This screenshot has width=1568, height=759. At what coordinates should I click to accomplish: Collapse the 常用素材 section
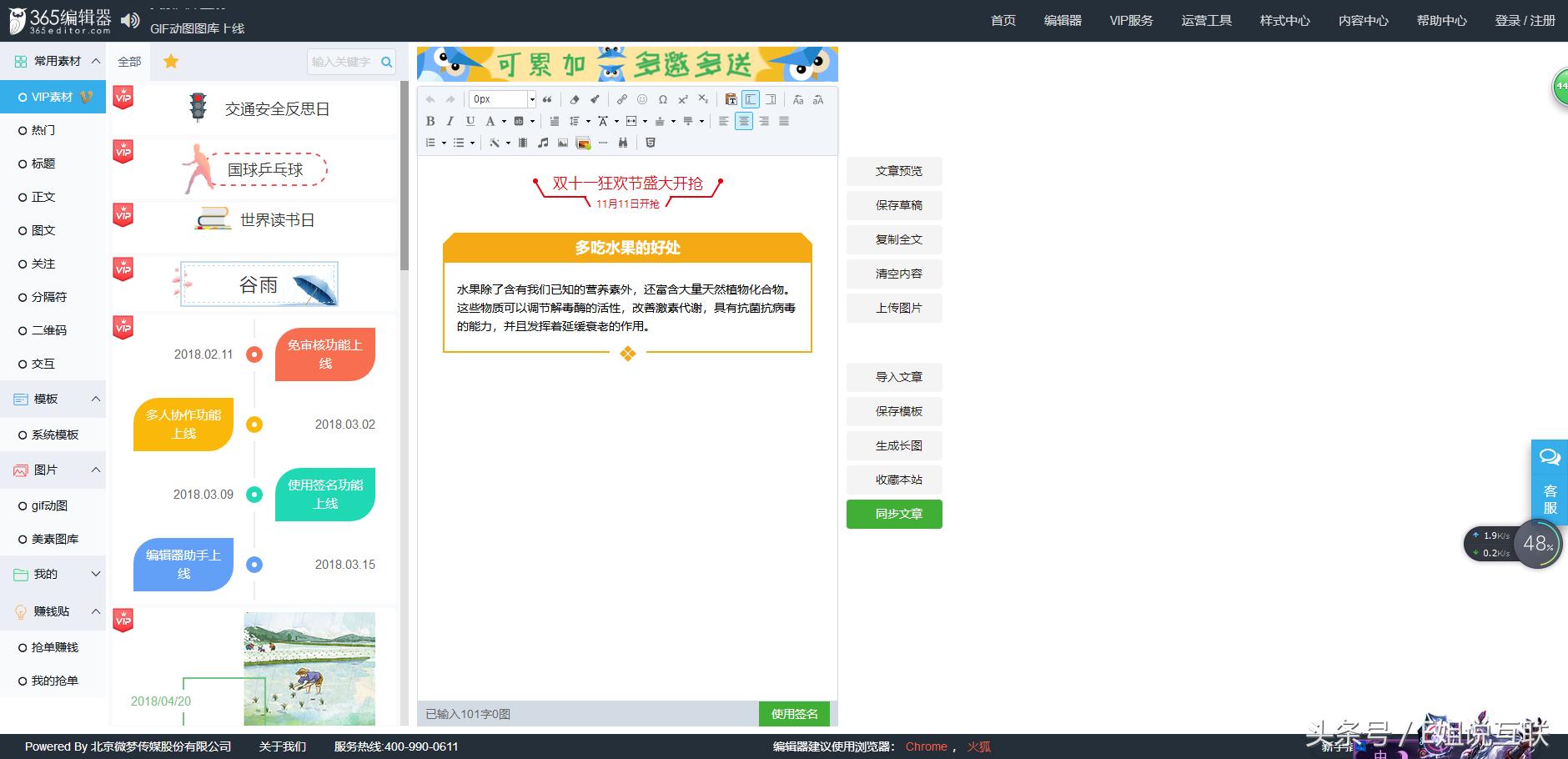tap(96, 60)
